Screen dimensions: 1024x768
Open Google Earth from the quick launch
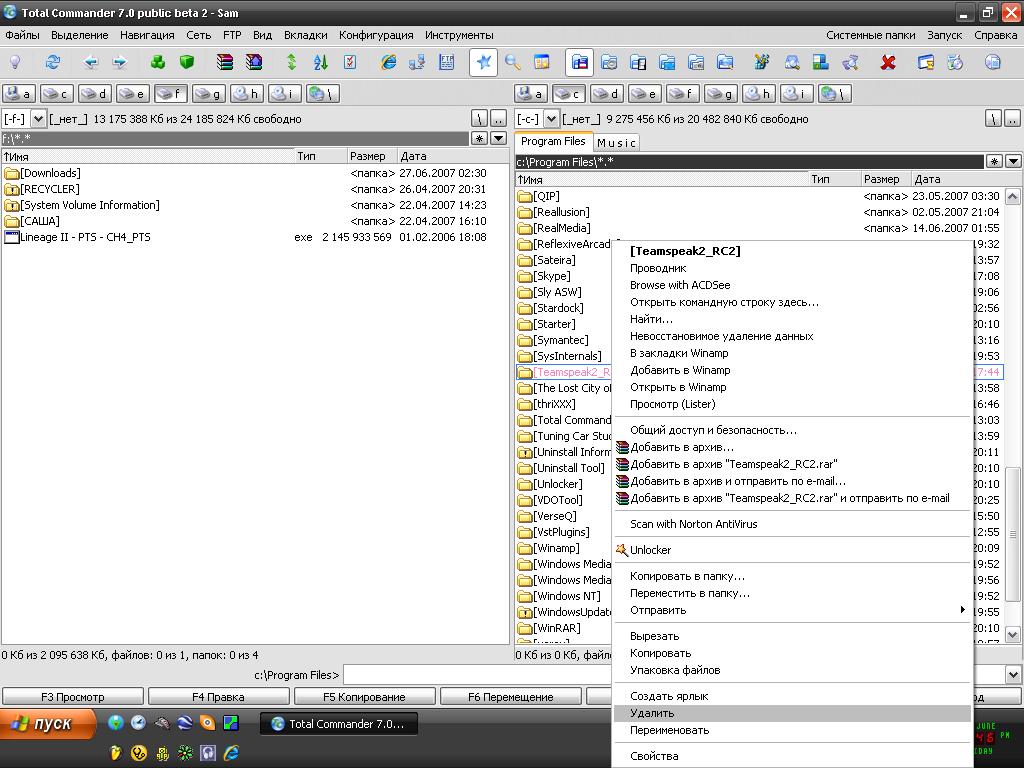click(185, 722)
